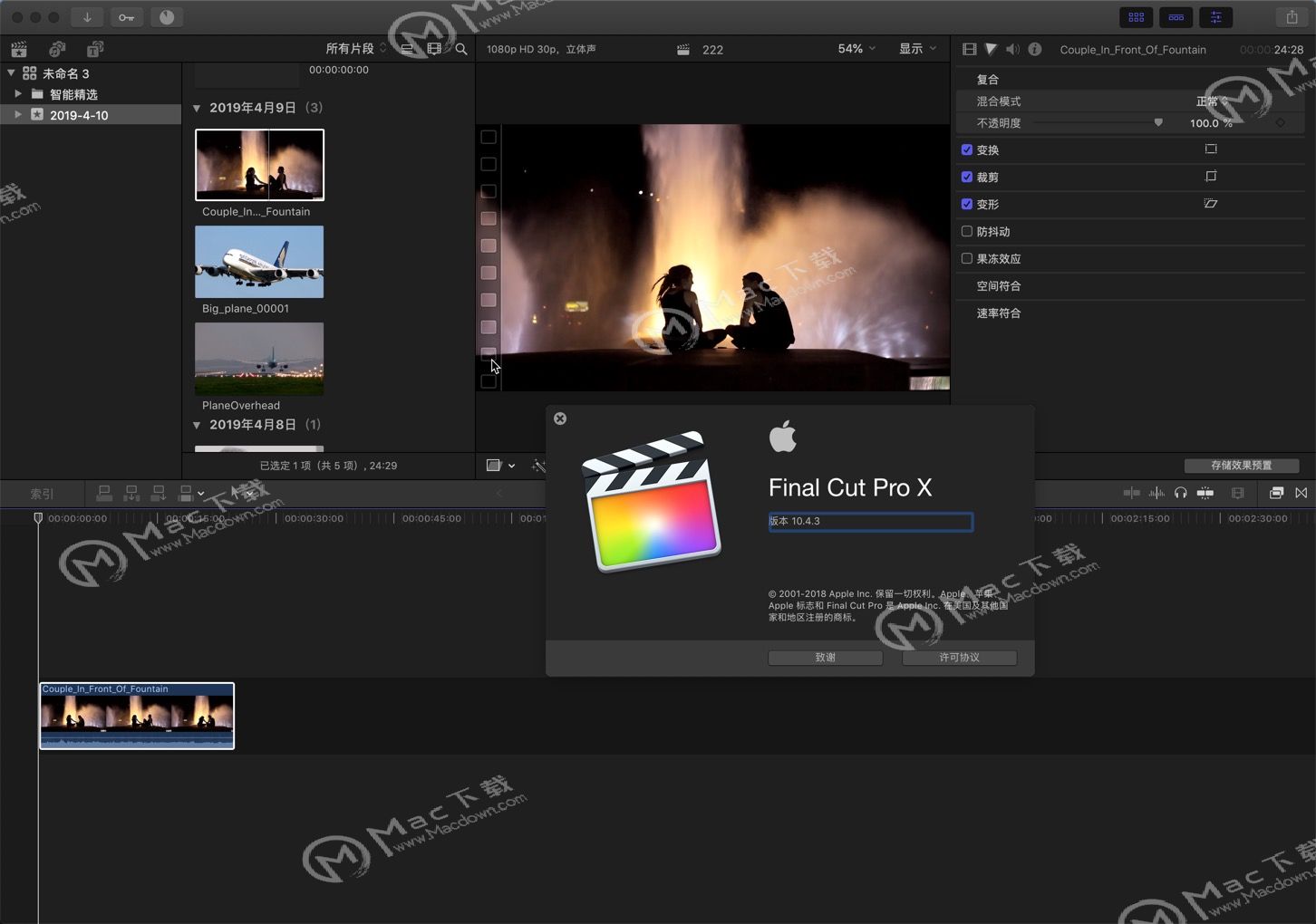Show the Effects browser
The width and height of the screenshot is (1316, 924).
1276,493
